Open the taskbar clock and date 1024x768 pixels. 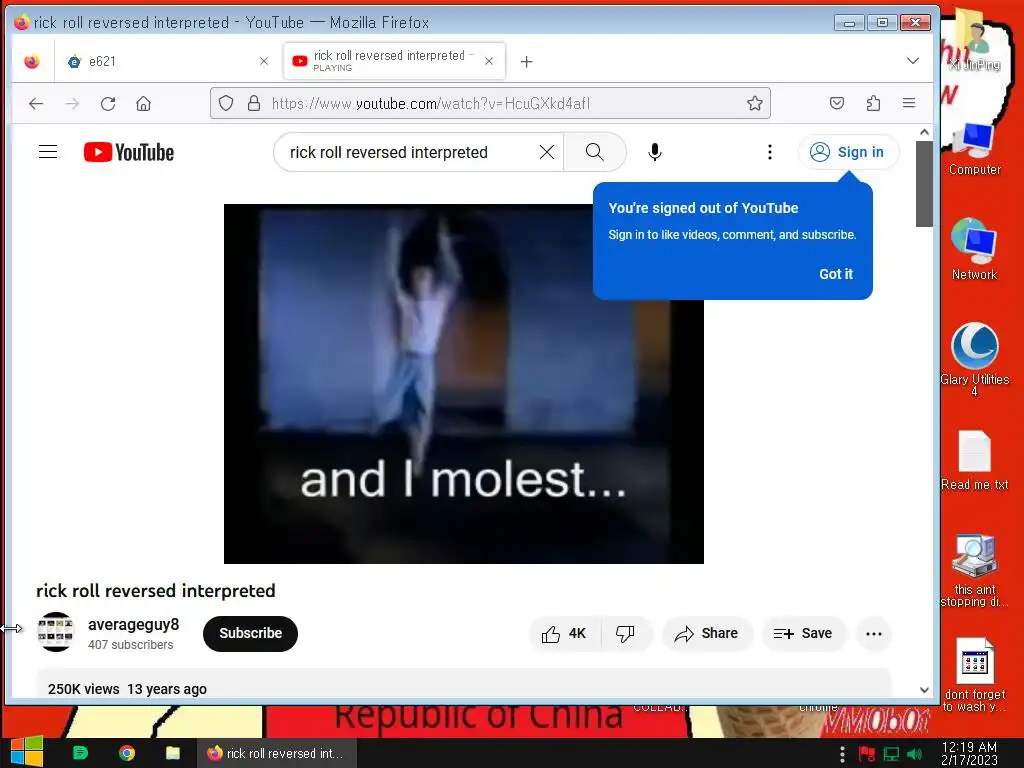point(969,753)
